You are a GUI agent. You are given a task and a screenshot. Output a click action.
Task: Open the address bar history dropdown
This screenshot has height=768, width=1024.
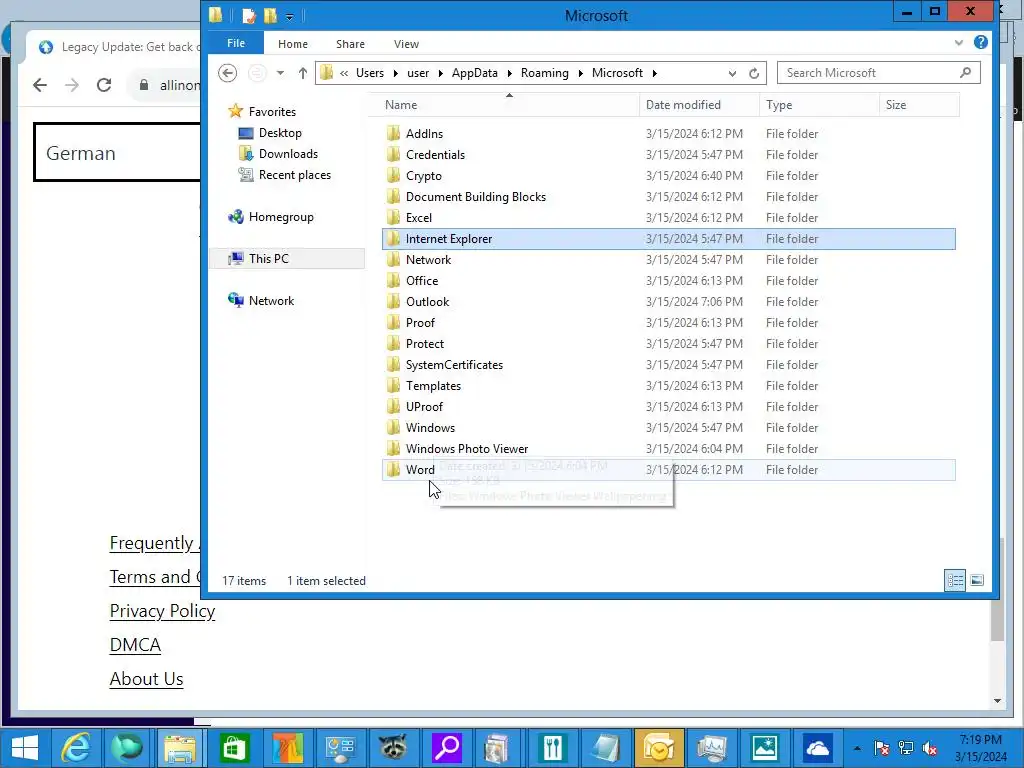click(732, 73)
